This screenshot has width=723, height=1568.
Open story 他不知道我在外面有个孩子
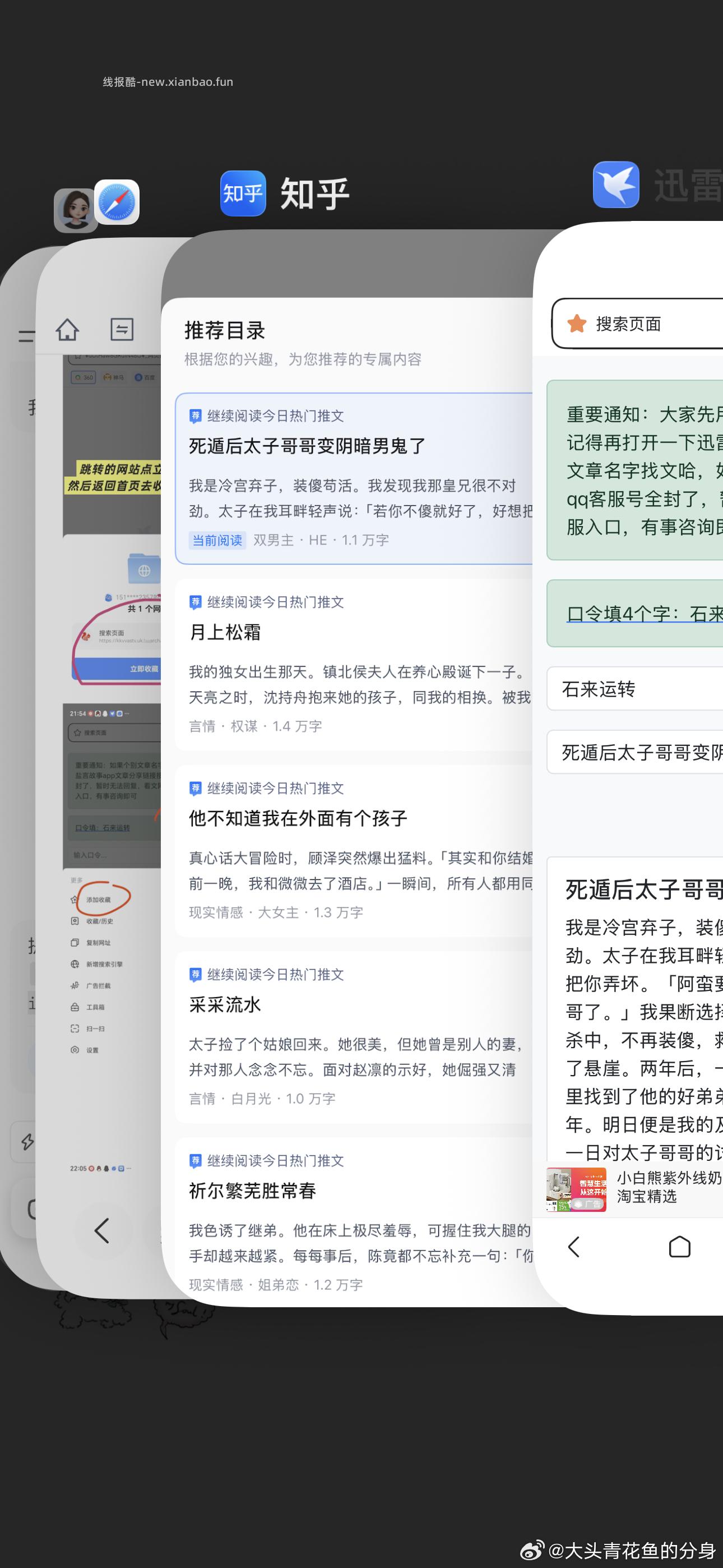point(354,851)
